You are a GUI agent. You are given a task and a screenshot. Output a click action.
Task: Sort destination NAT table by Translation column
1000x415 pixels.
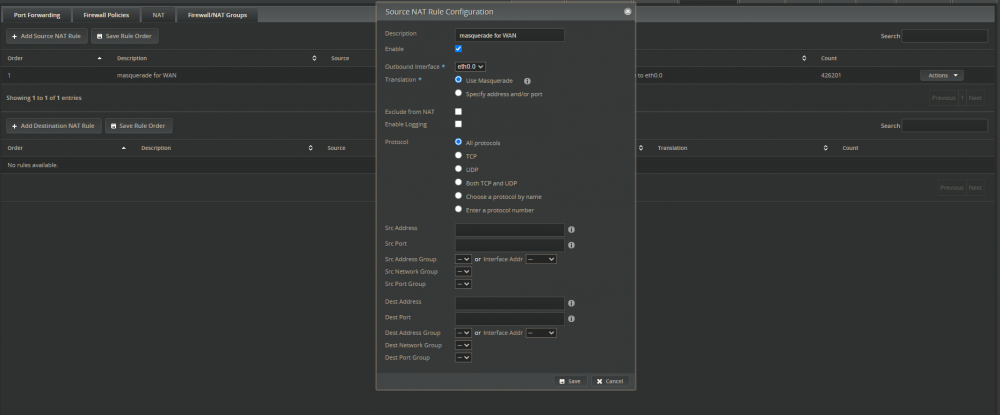click(672, 148)
